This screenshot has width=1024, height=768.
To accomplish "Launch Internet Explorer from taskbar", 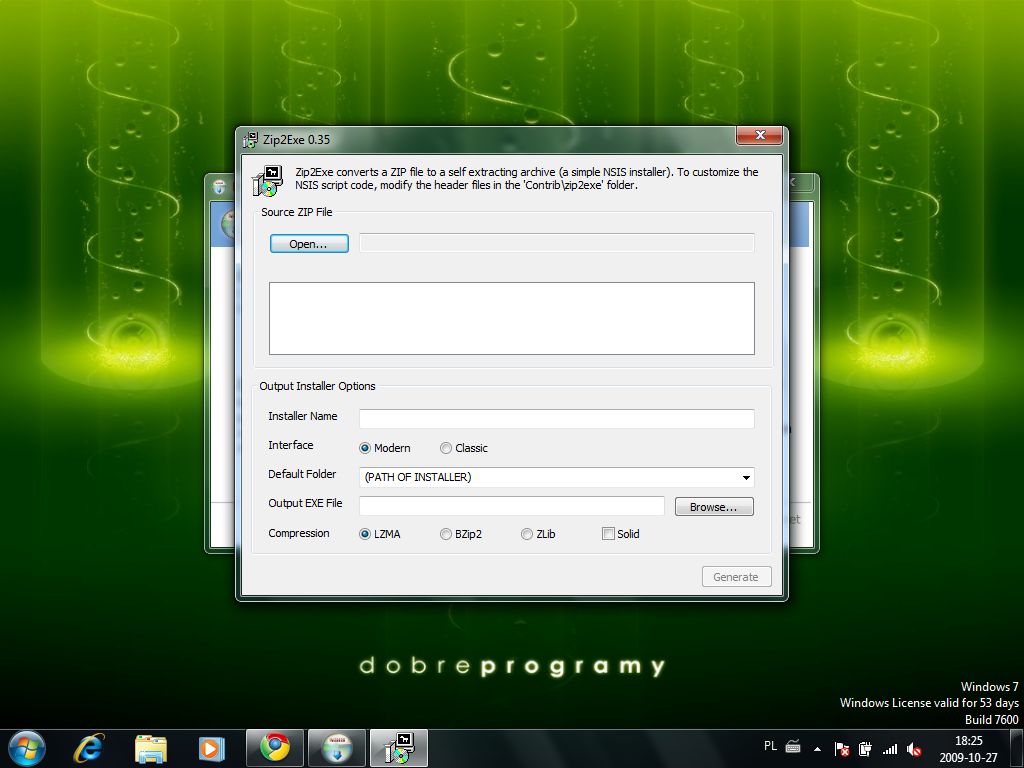I will point(88,748).
